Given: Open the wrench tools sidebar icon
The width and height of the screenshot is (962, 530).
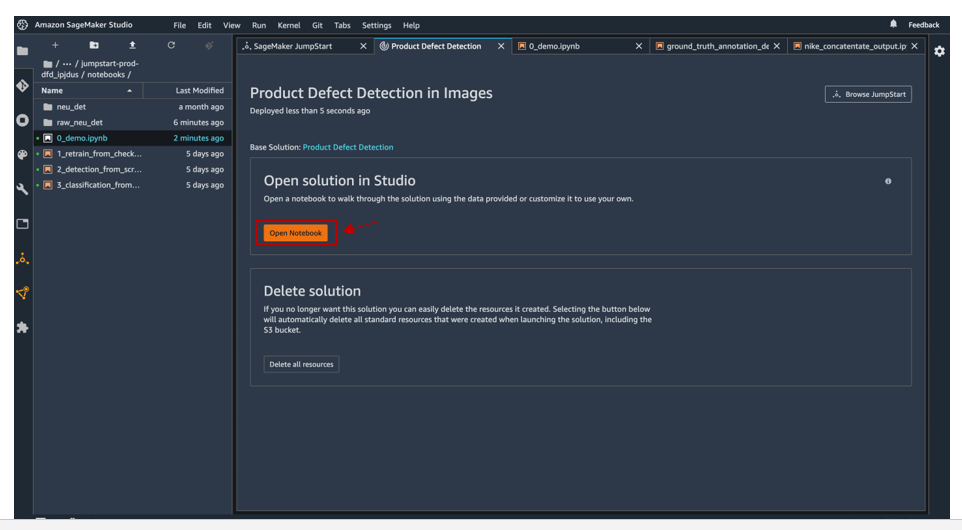Looking at the screenshot, I should [x=23, y=189].
